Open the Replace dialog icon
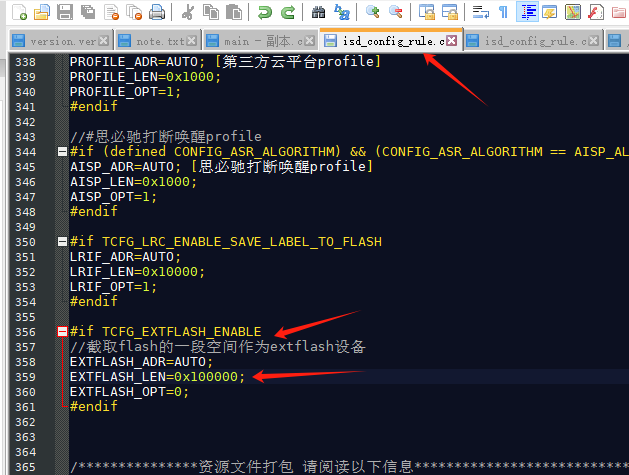Viewport: 629px width, 475px height. [x=341, y=12]
